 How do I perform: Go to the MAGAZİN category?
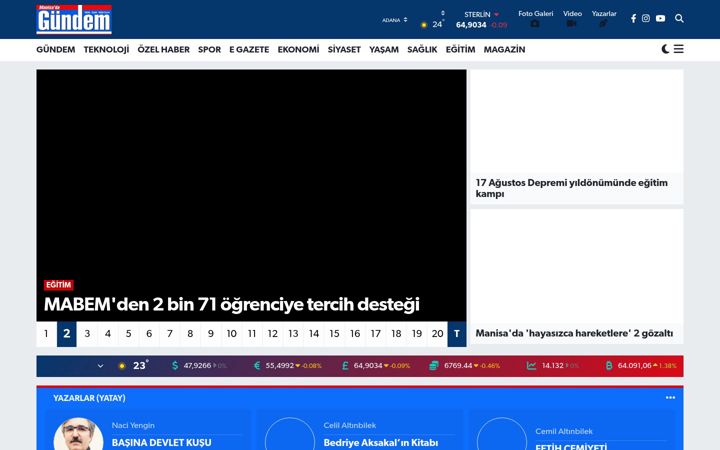[504, 49]
